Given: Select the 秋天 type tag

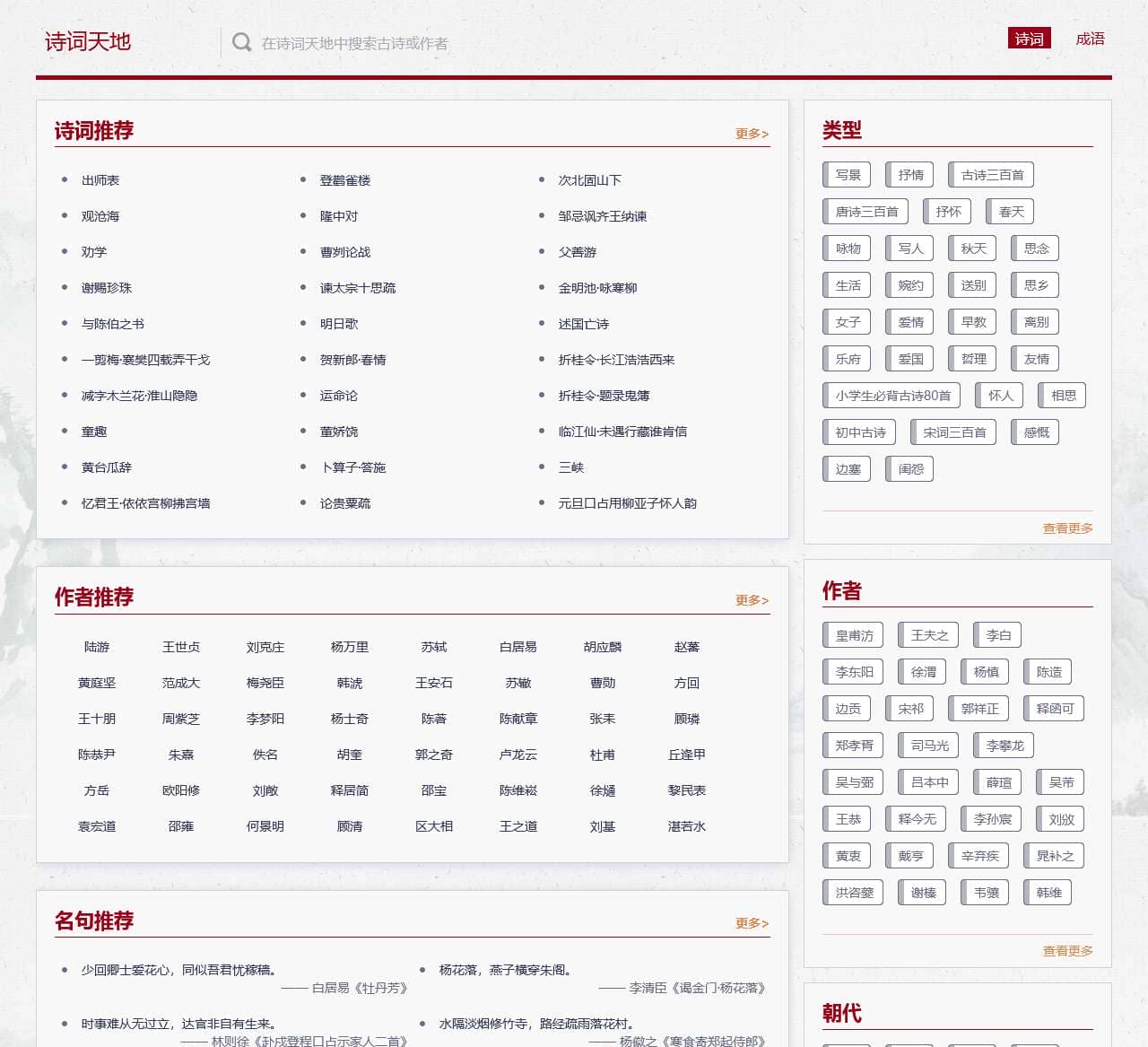Looking at the screenshot, I should [973, 249].
